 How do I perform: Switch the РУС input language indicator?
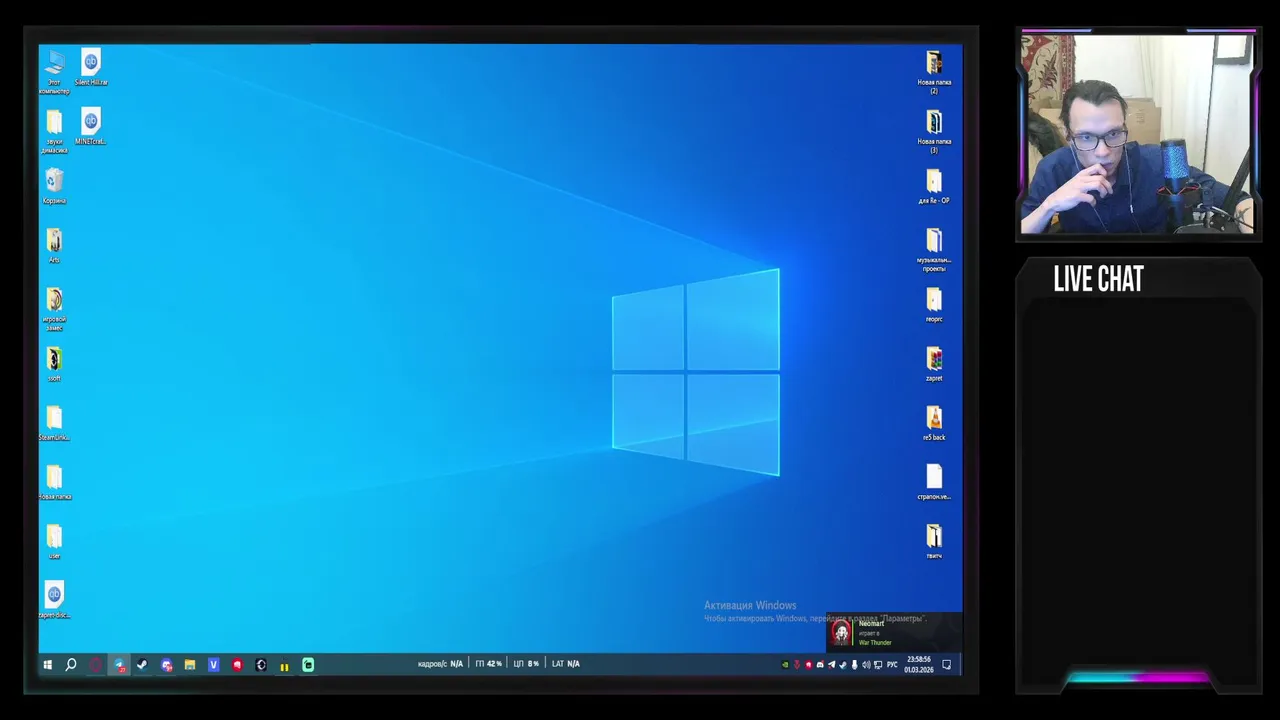pos(892,665)
